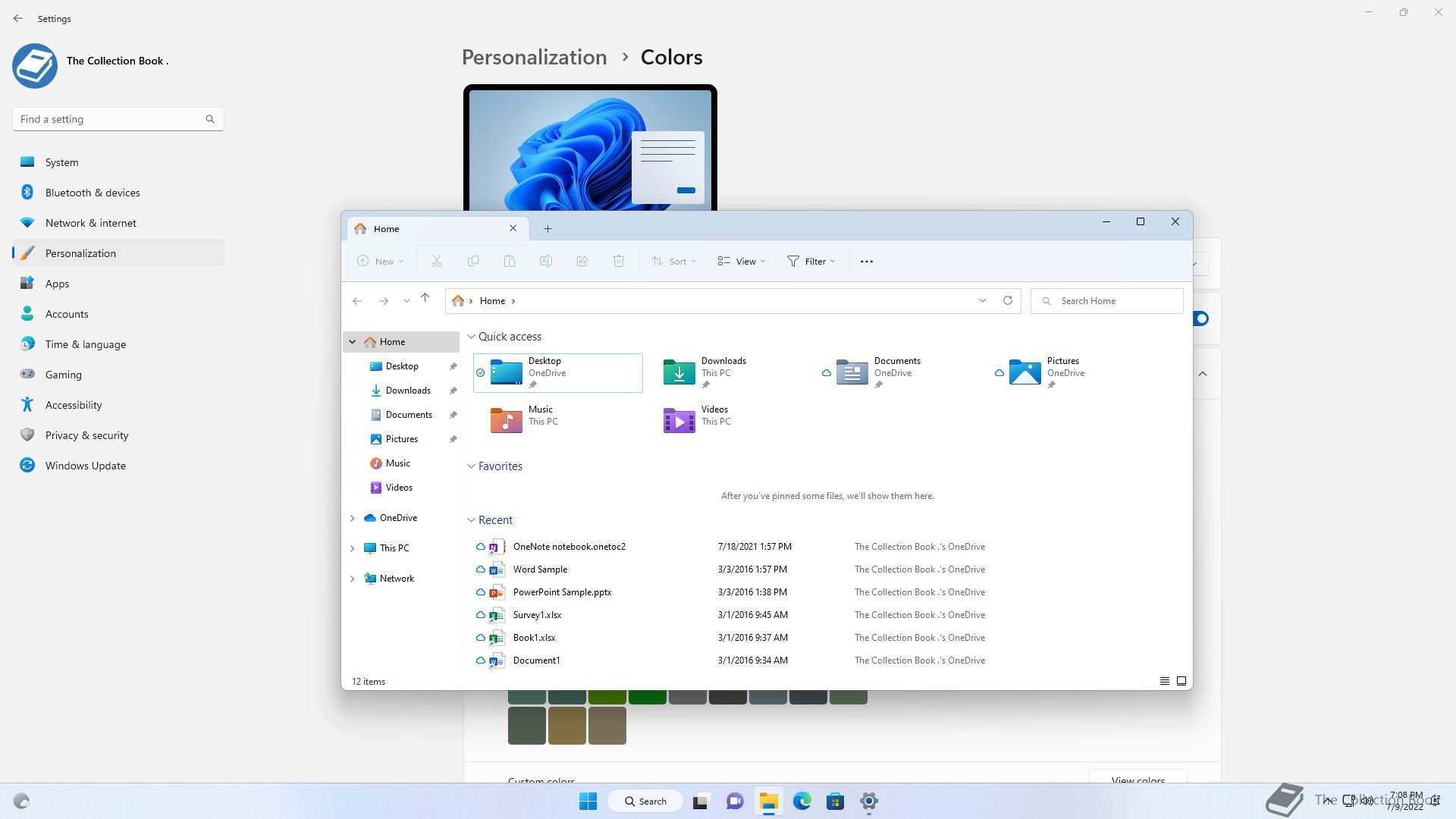The image size is (1456, 819).
Task: Switch to details view layout icon
Action: tap(1165, 681)
